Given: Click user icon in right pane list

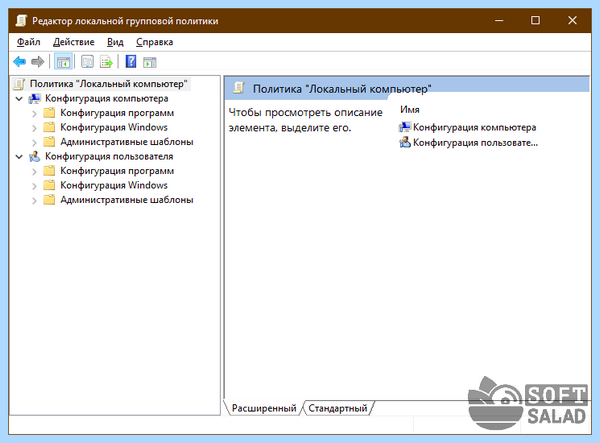Looking at the screenshot, I should pos(405,142).
